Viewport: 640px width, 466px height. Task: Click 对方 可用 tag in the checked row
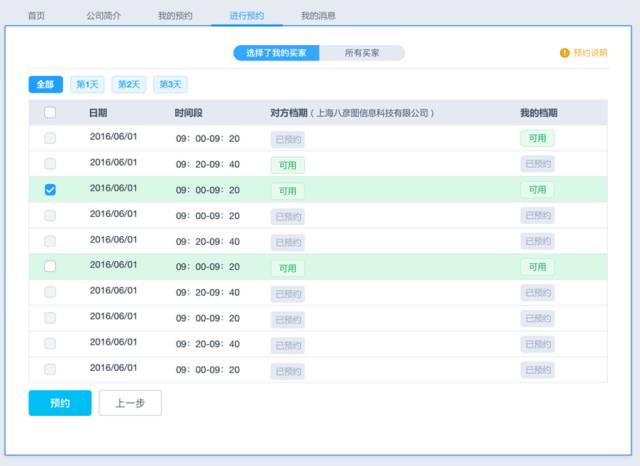[x=288, y=191]
